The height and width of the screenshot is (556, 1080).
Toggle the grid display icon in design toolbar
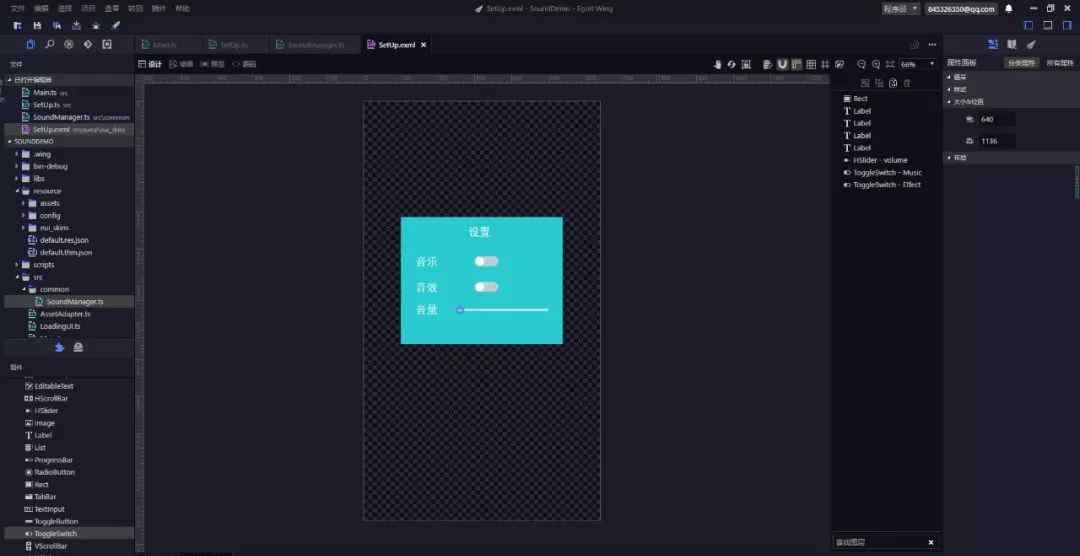point(811,64)
